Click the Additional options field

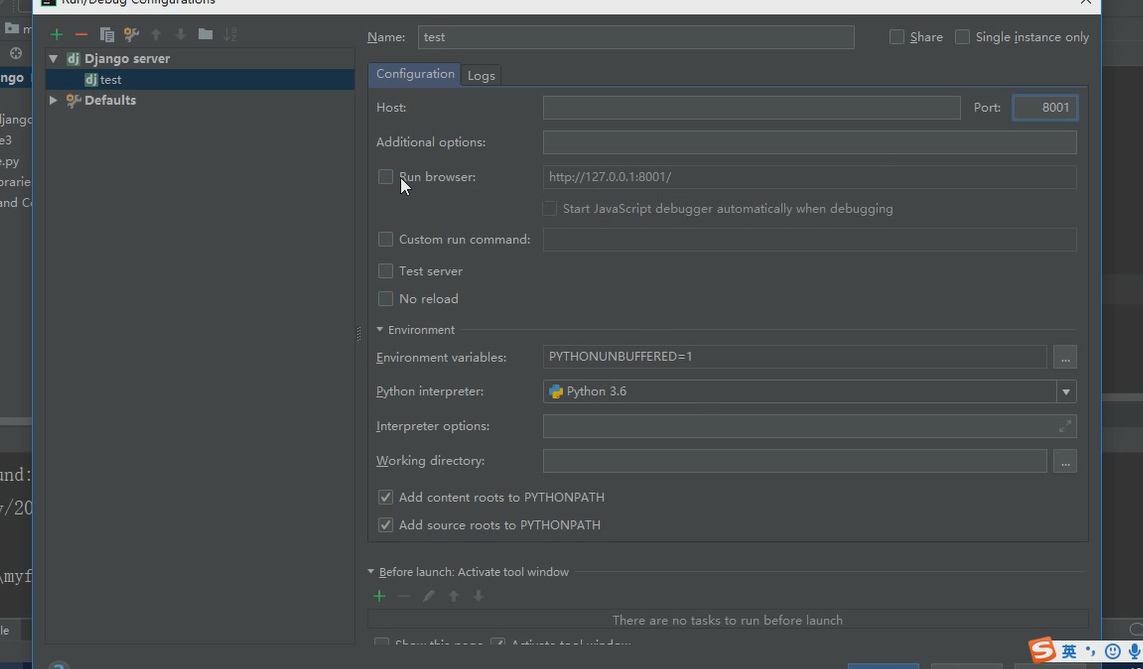[809, 142]
